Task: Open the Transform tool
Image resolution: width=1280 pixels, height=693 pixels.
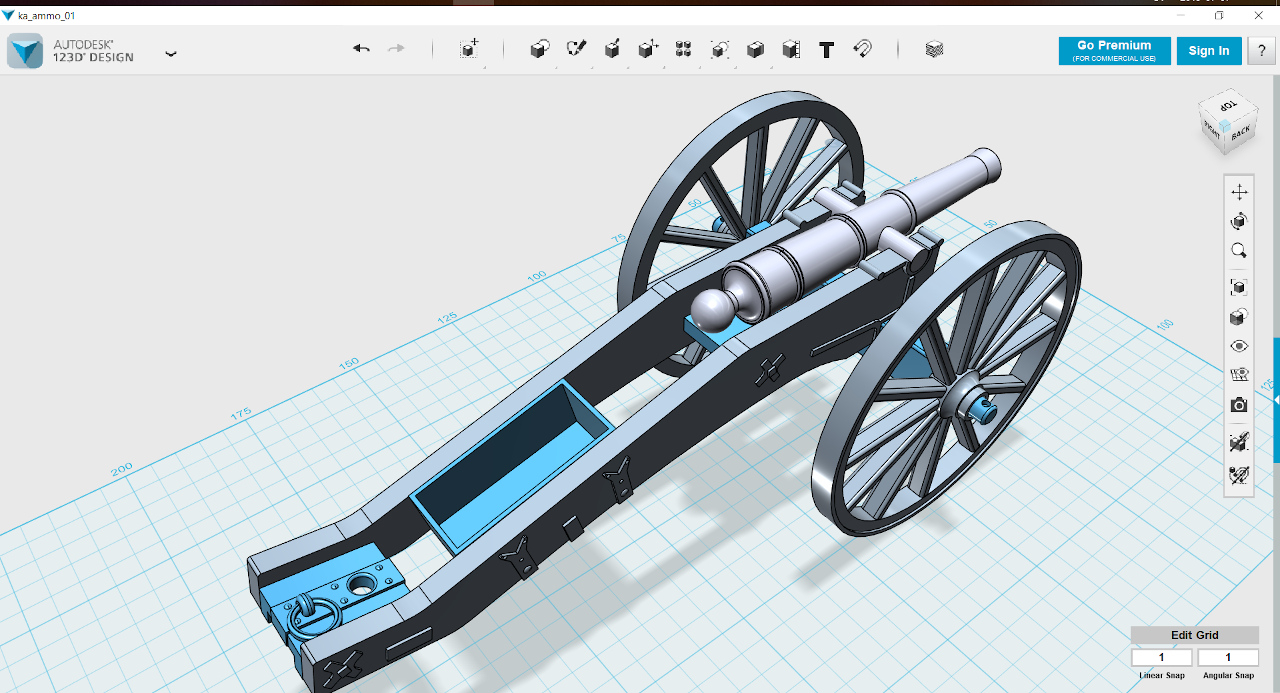Action: pyautogui.click(x=469, y=49)
